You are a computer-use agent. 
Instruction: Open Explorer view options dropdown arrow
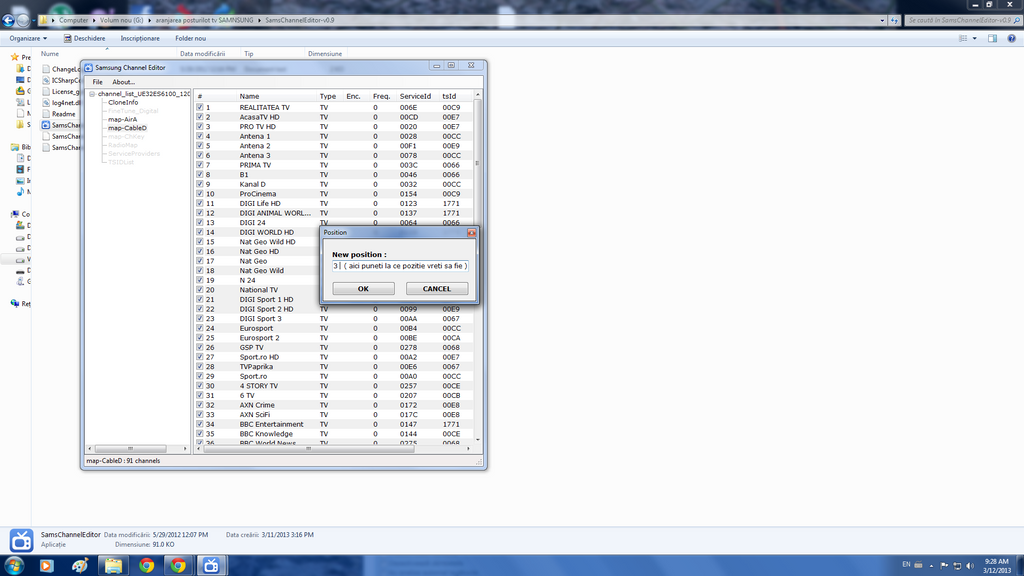click(x=974, y=39)
